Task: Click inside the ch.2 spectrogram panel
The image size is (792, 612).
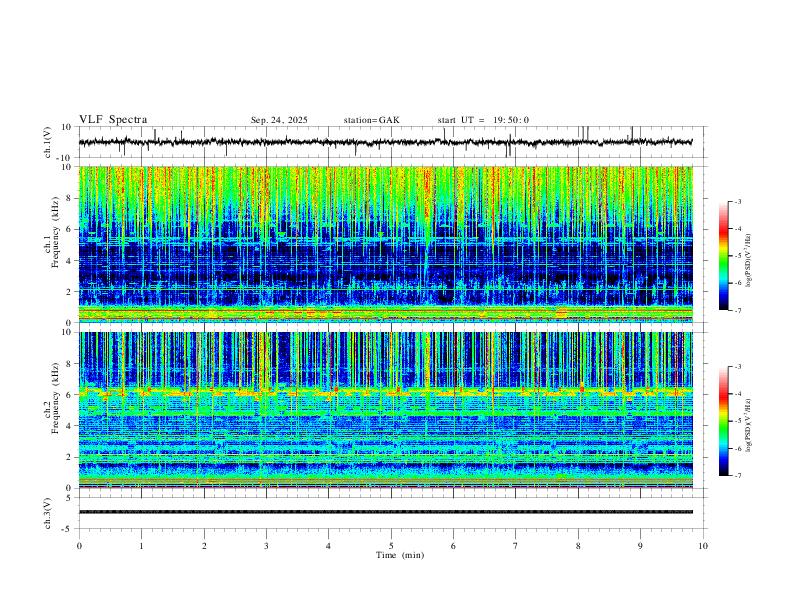Action: 385,410
